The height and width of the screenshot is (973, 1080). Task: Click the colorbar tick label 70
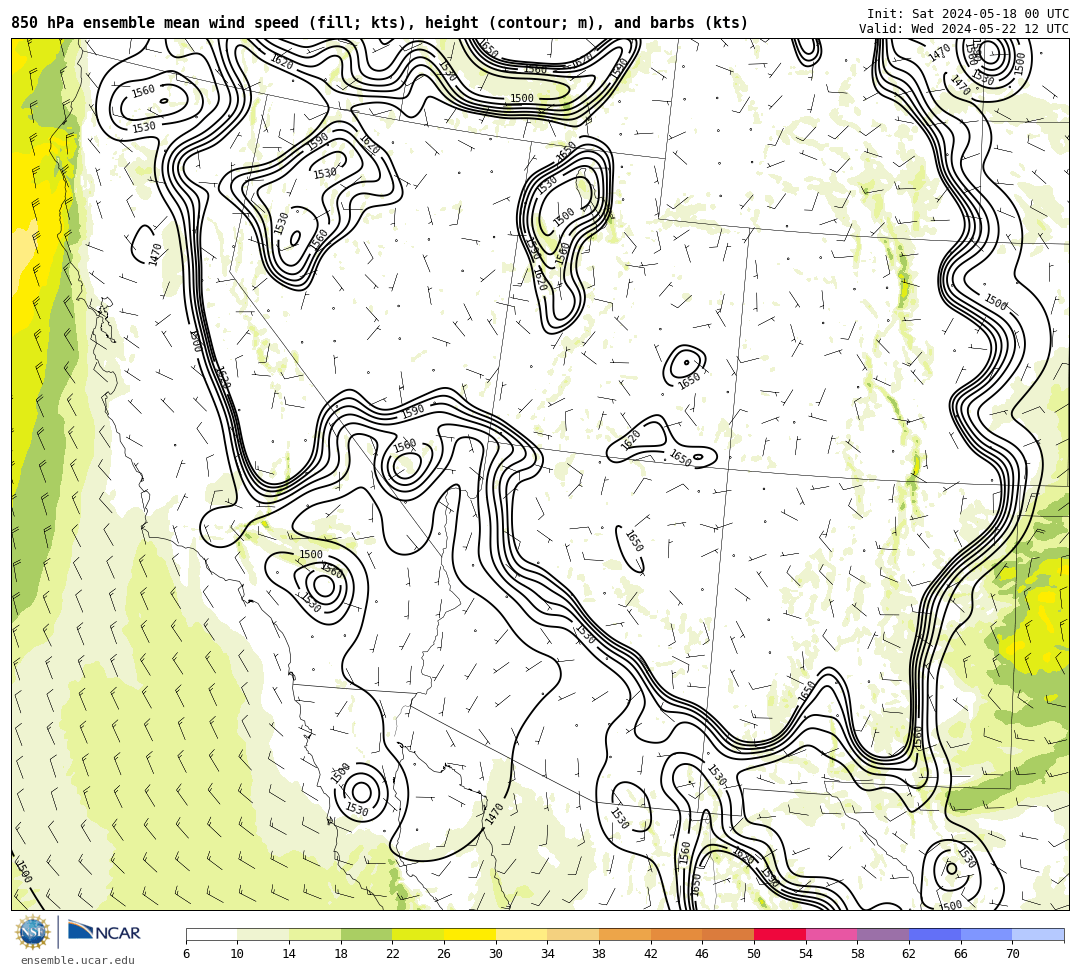tap(1012, 954)
